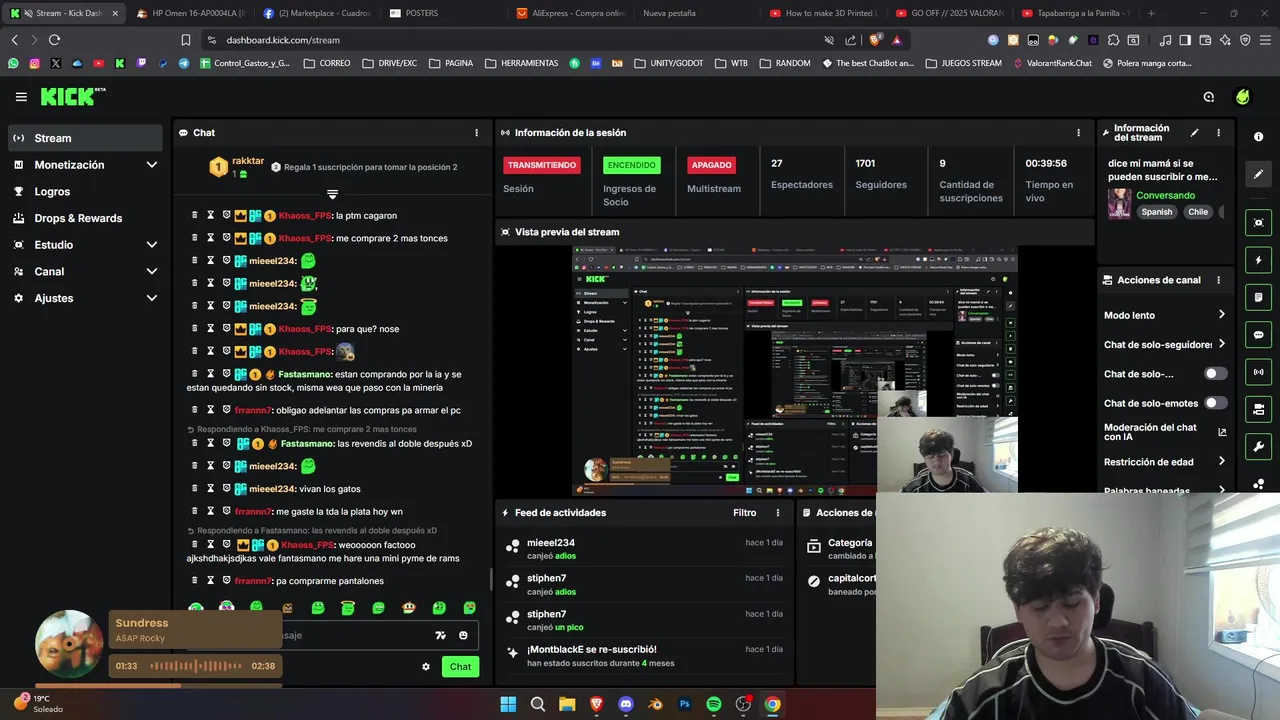1280x720 pixels.
Task: Expand the Ajustes sidebar section
Action: click(152, 298)
